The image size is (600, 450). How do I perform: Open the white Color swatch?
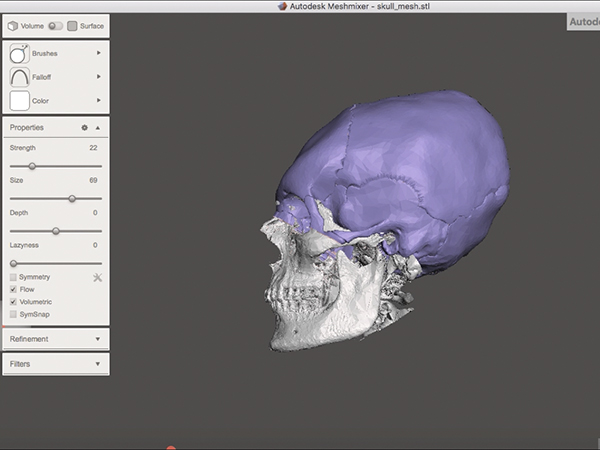pyautogui.click(x=19, y=100)
